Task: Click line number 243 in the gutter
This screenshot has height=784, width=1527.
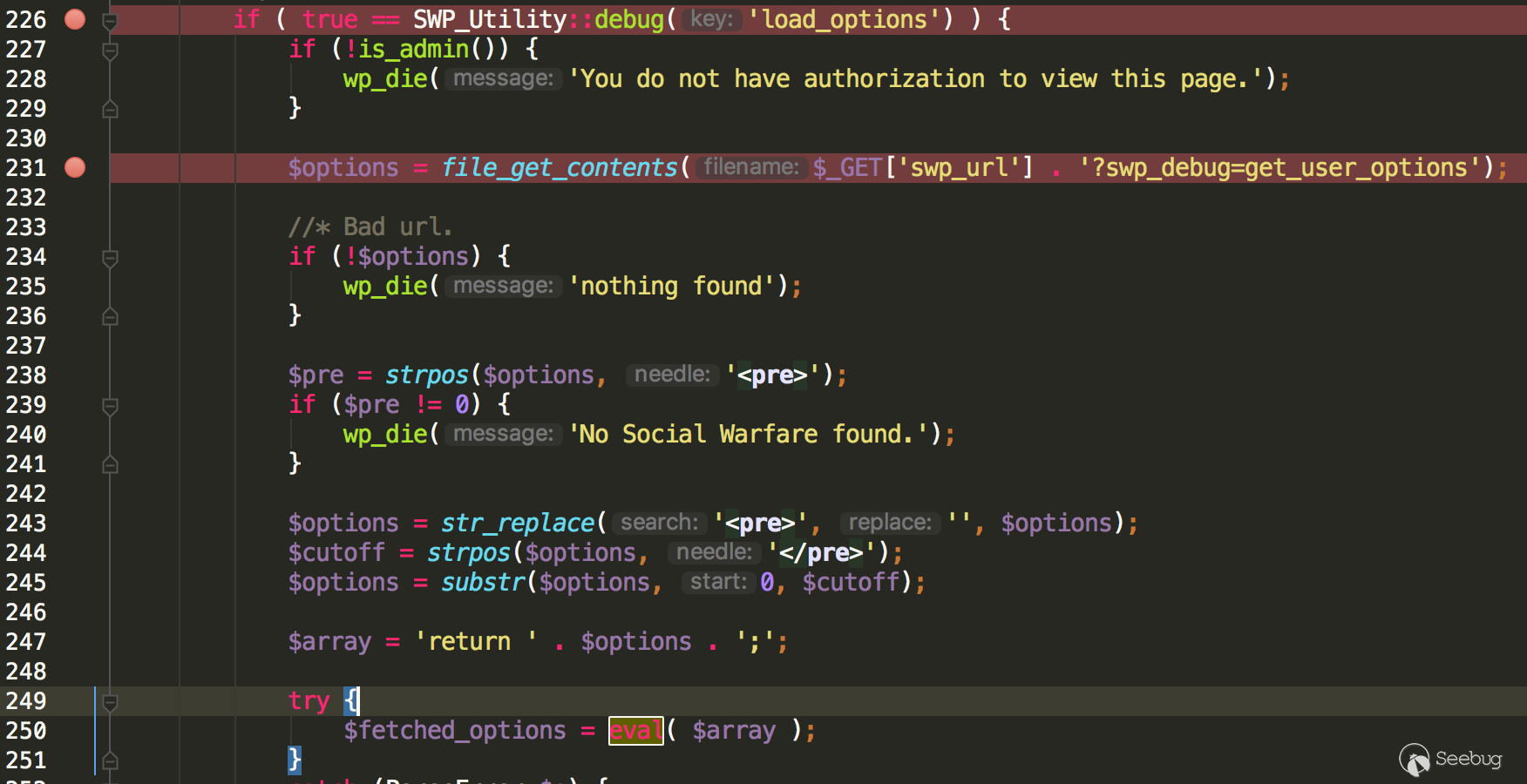Action: pyautogui.click(x=26, y=523)
